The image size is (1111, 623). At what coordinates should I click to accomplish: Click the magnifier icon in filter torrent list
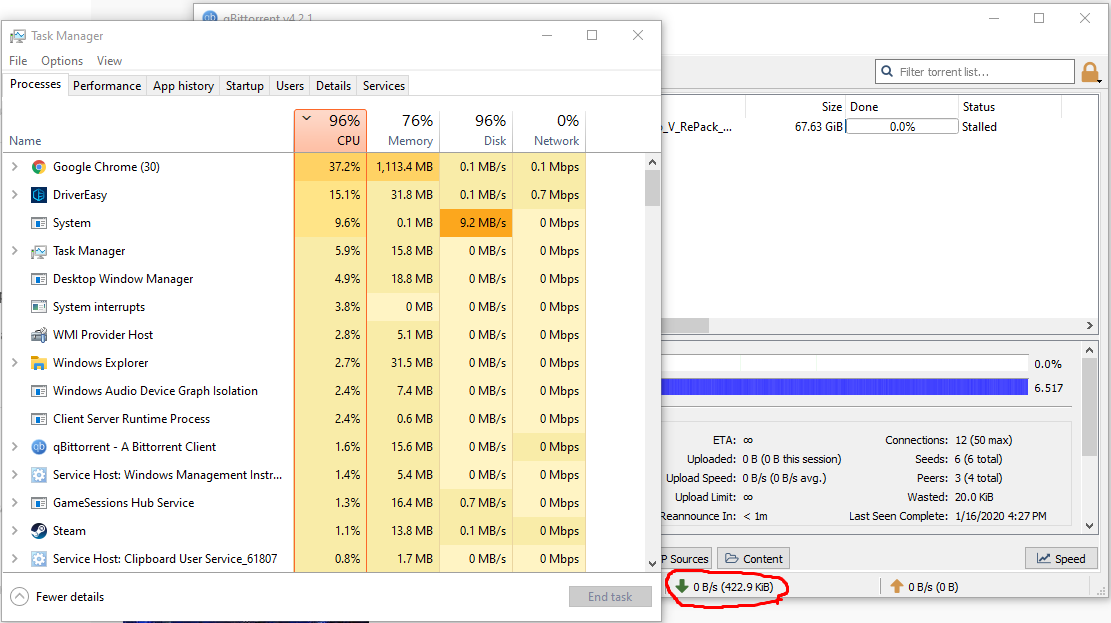(x=886, y=71)
